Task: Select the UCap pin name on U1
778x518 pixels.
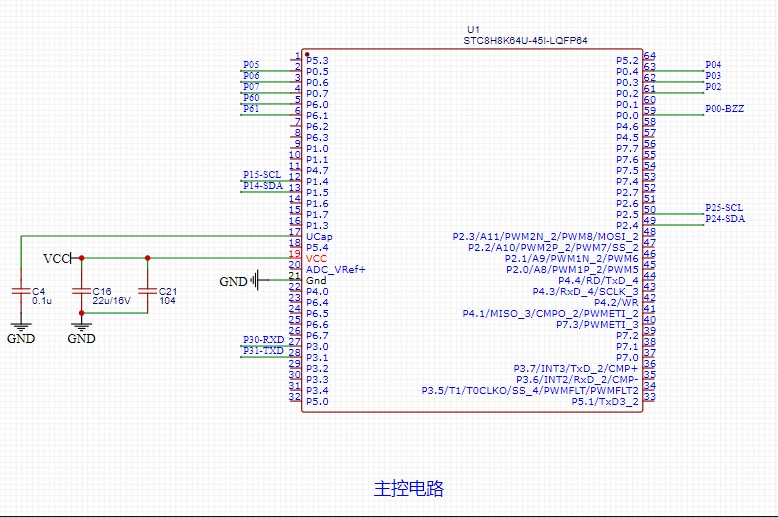Action: 319,236
